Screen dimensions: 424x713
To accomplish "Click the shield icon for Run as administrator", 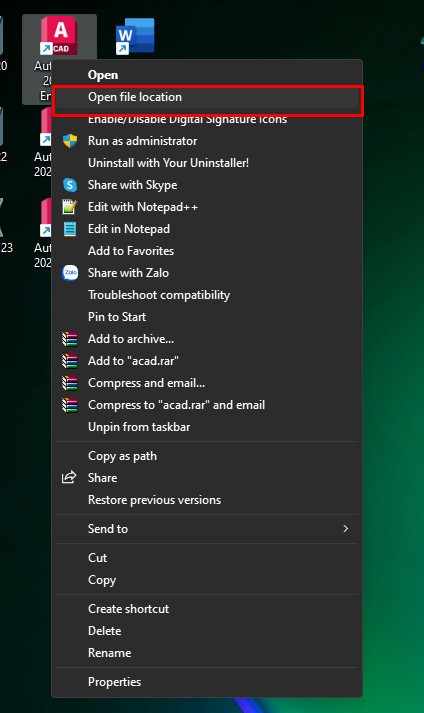I will [x=70, y=141].
